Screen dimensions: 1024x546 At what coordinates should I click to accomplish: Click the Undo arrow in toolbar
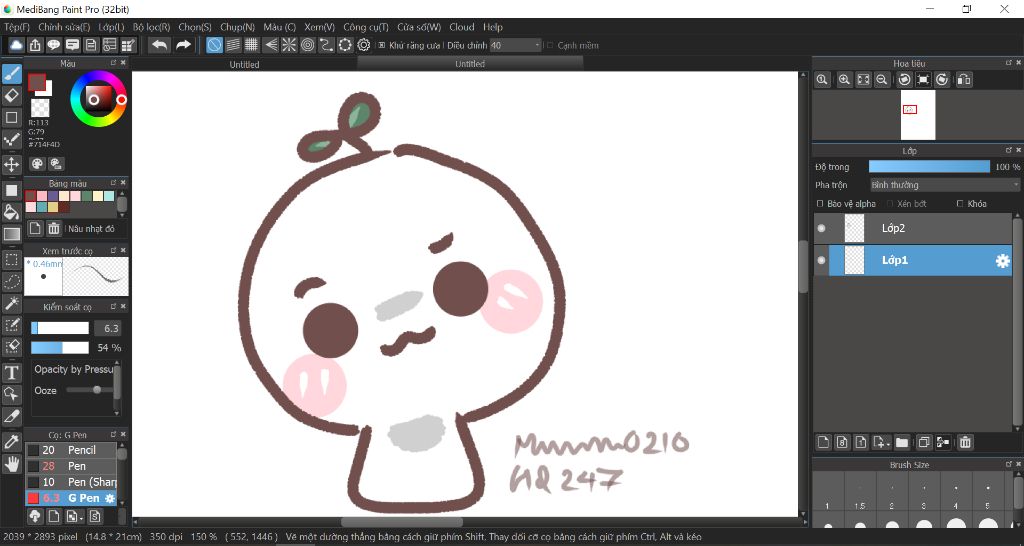[159, 45]
